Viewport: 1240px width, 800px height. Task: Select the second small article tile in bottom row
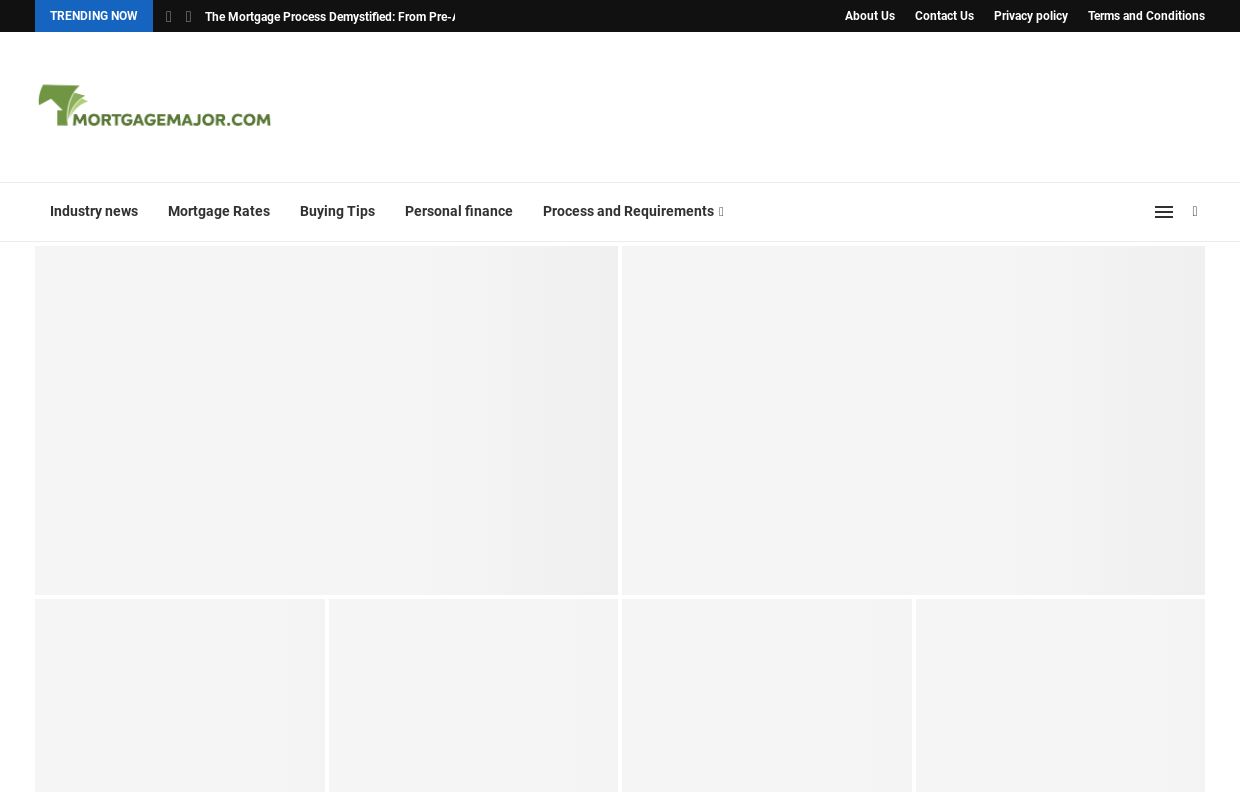coord(473,695)
